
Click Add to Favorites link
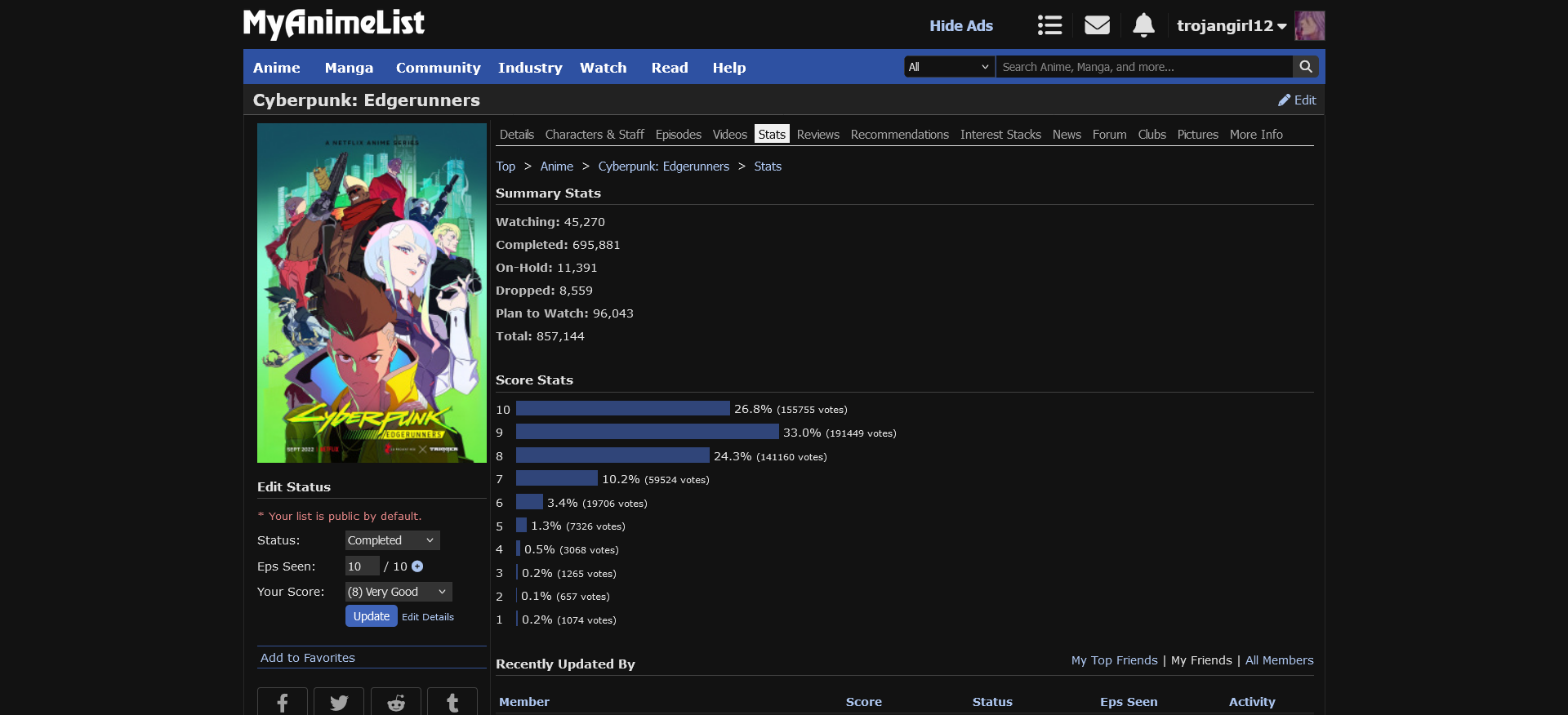pyautogui.click(x=308, y=658)
